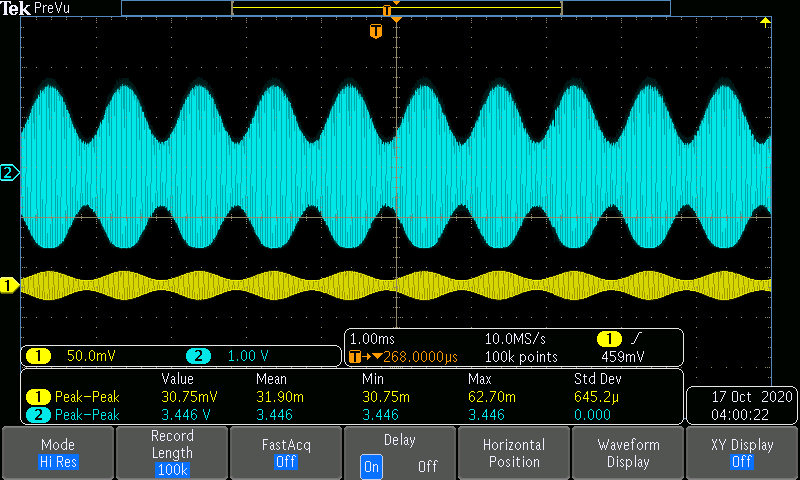This screenshot has height=480, width=800.
Task: Click the trigger T marker in the record overview bar
Action: 387,10
